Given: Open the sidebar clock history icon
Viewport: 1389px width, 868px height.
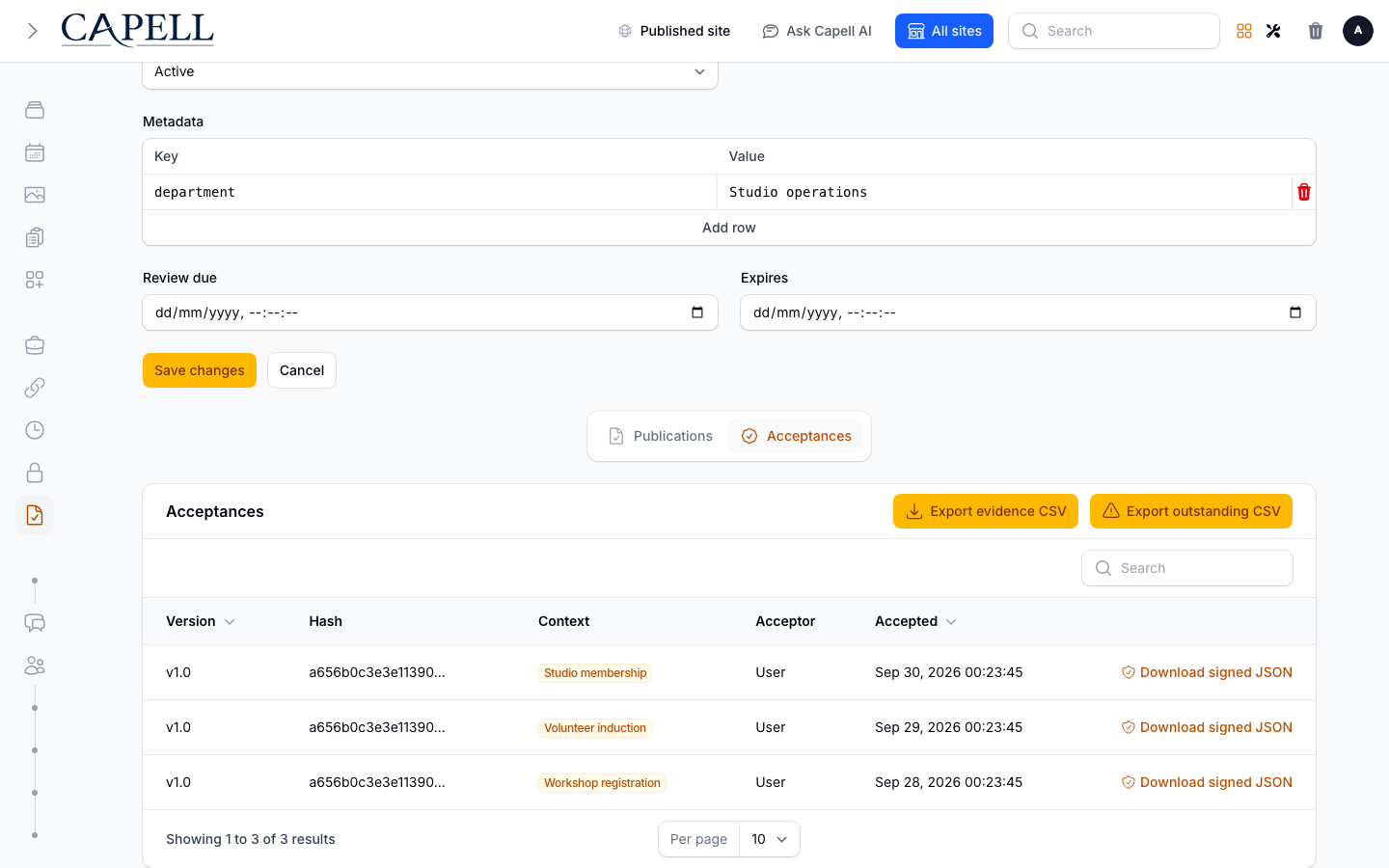Looking at the screenshot, I should click(35, 430).
